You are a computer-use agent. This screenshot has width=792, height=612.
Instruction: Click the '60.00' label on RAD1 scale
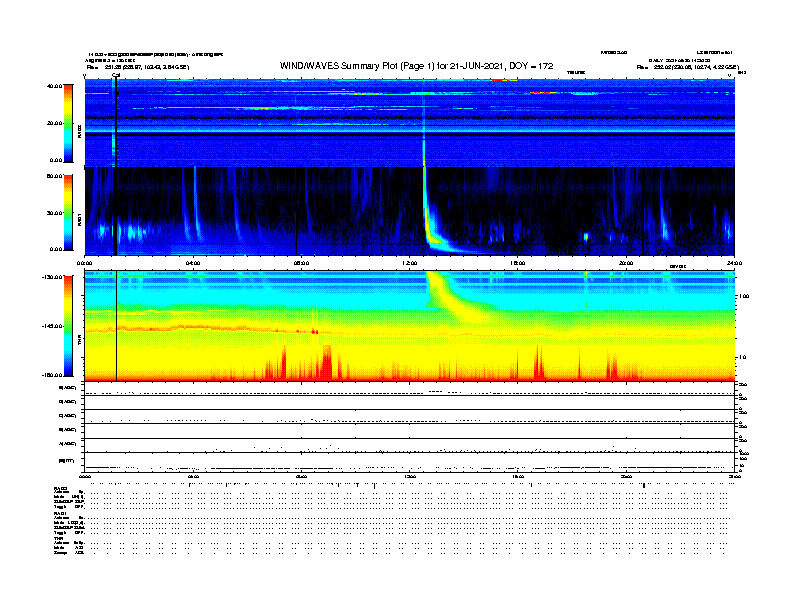pos(54,176)
